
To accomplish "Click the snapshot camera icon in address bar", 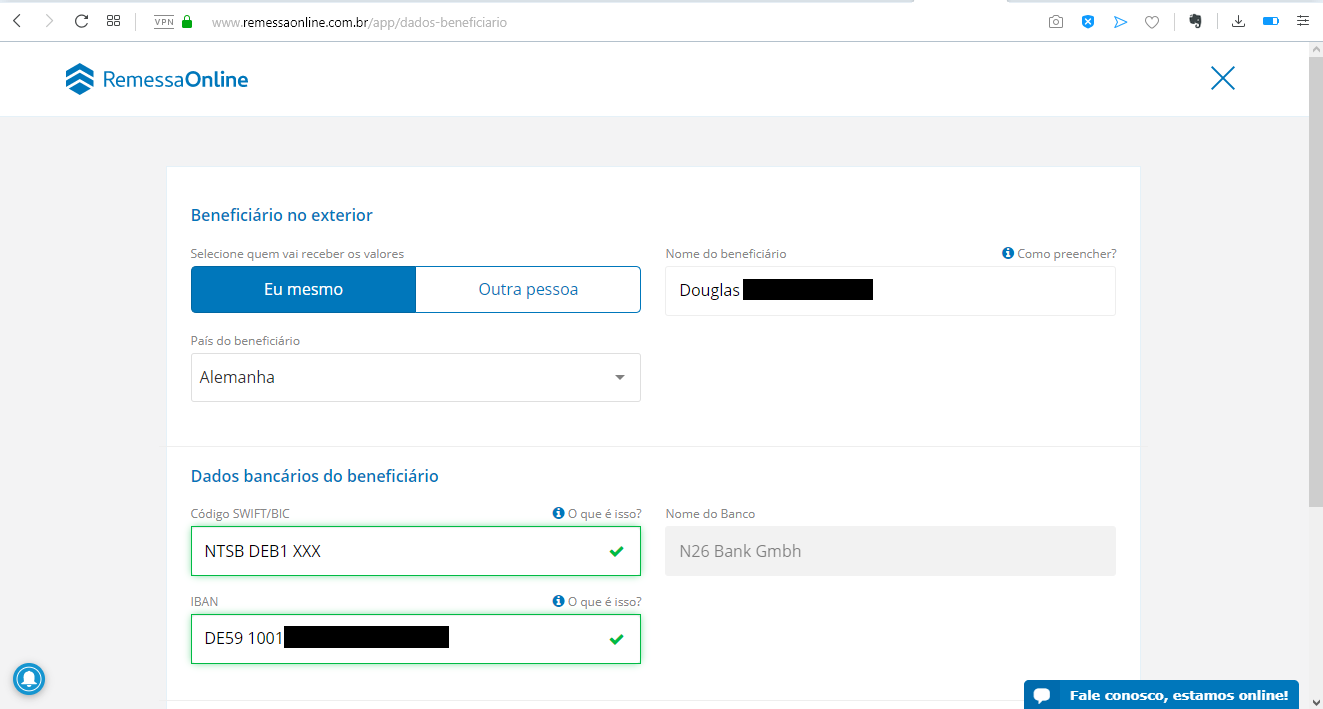I will coord(1056,21).
